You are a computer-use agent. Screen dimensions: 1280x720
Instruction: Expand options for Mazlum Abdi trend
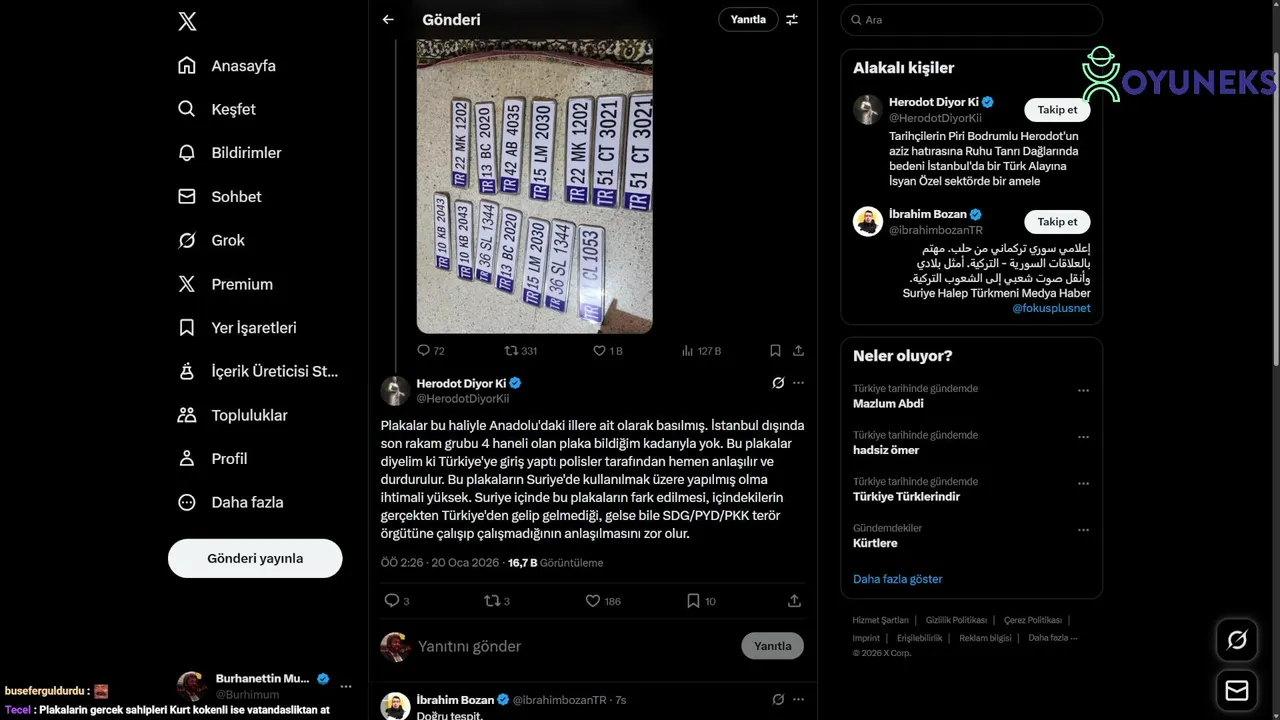click(1083, 391)
